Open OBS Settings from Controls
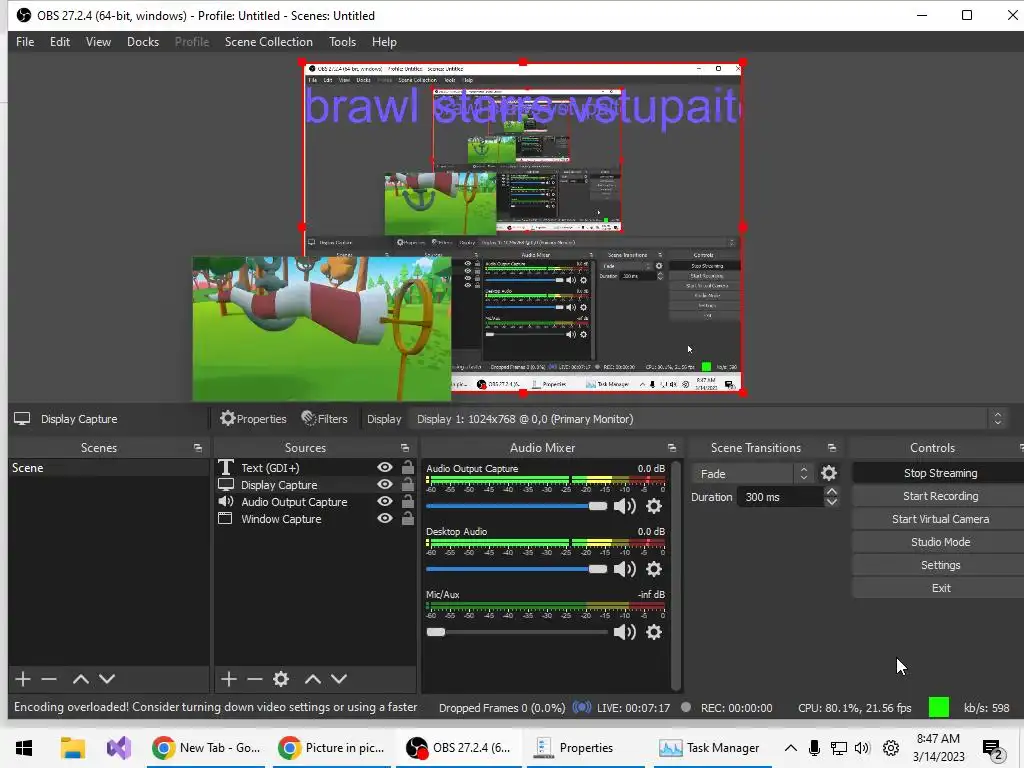Image resolution: width=1024 pixels, height=768 pixels. coord(940,564)
